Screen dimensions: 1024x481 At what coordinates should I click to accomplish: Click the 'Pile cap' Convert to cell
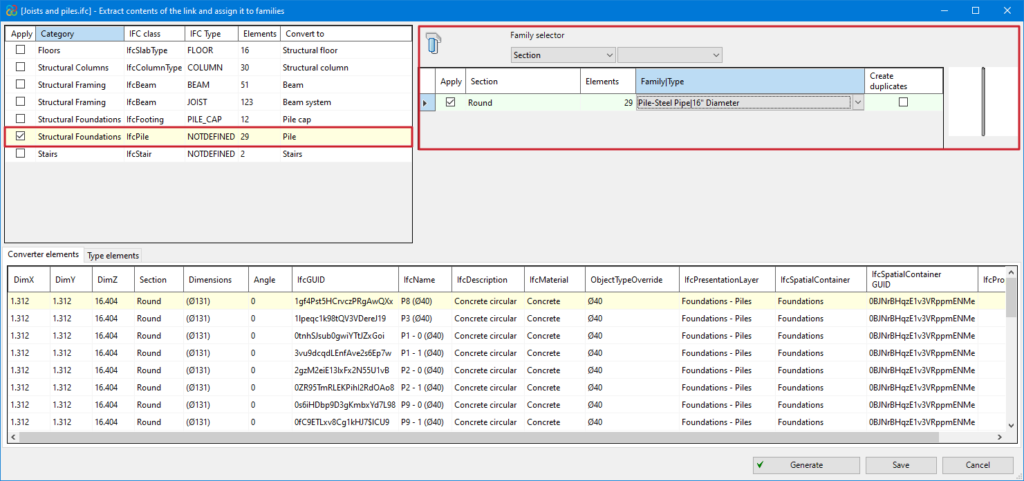coord(345,119)
